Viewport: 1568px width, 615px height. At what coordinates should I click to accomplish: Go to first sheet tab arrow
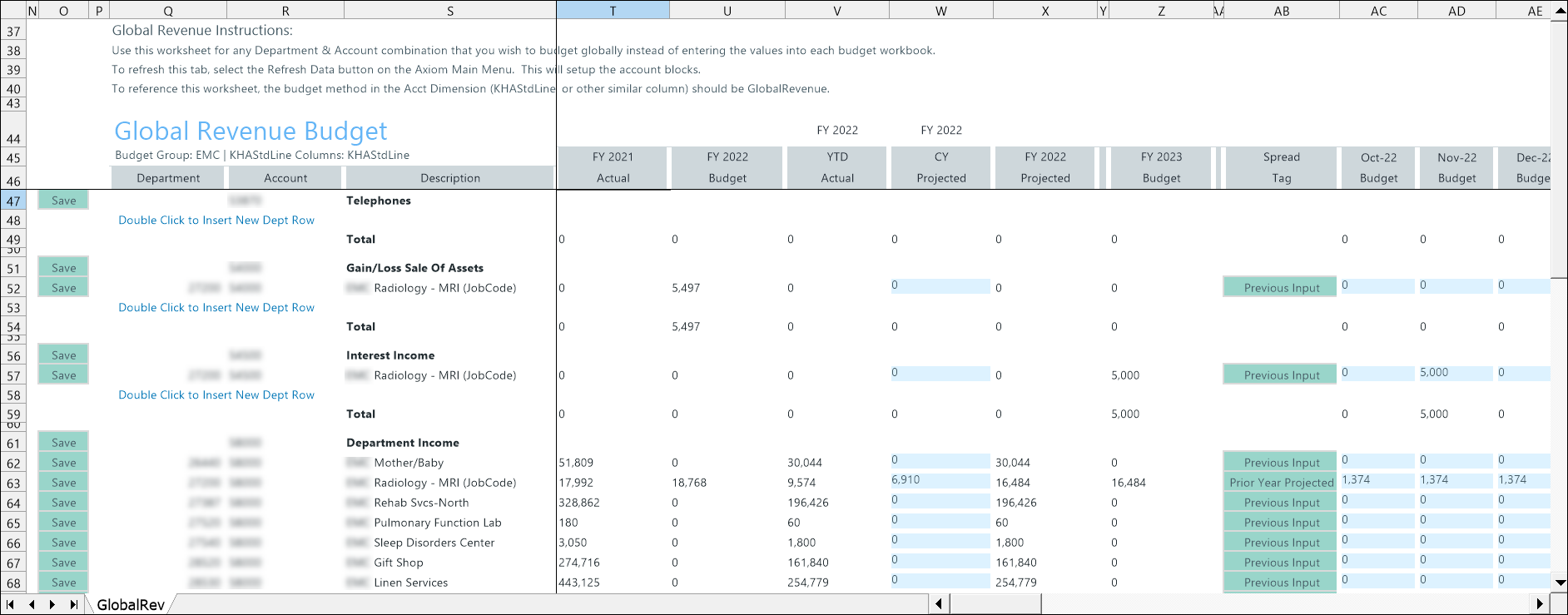point(11,604)
